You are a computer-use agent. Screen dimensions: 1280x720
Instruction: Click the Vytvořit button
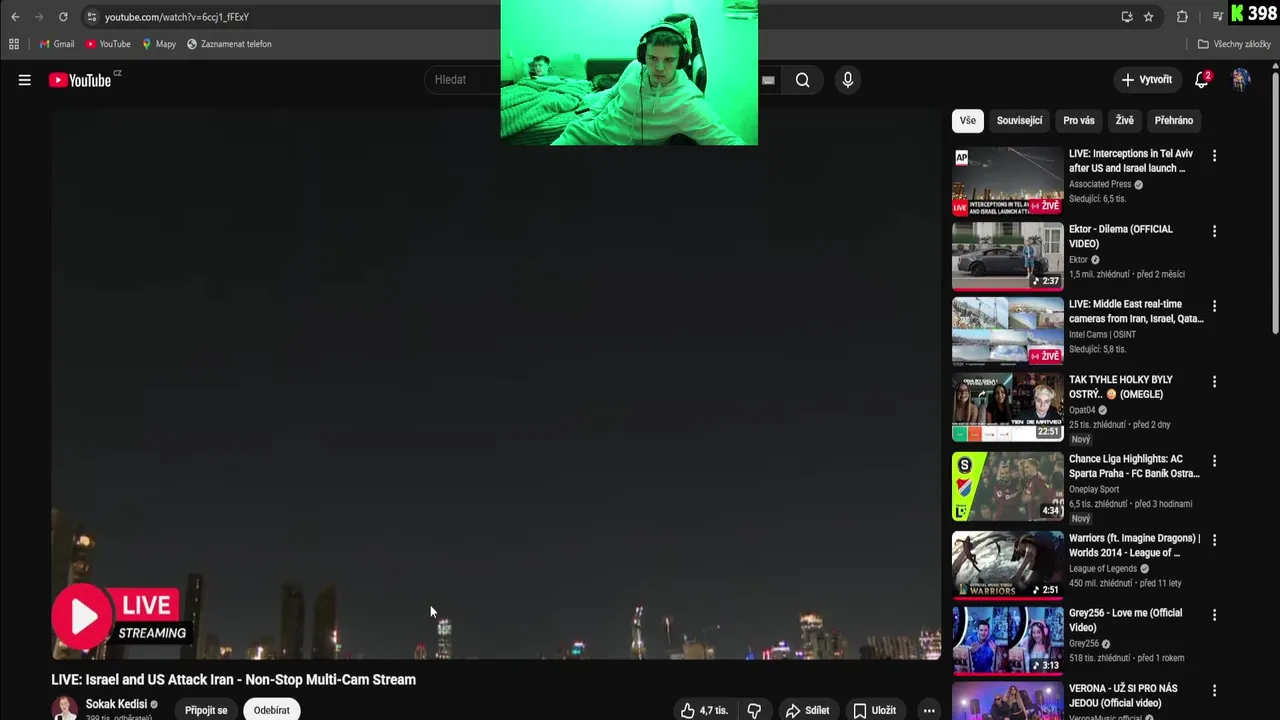tap(1146, 80)
